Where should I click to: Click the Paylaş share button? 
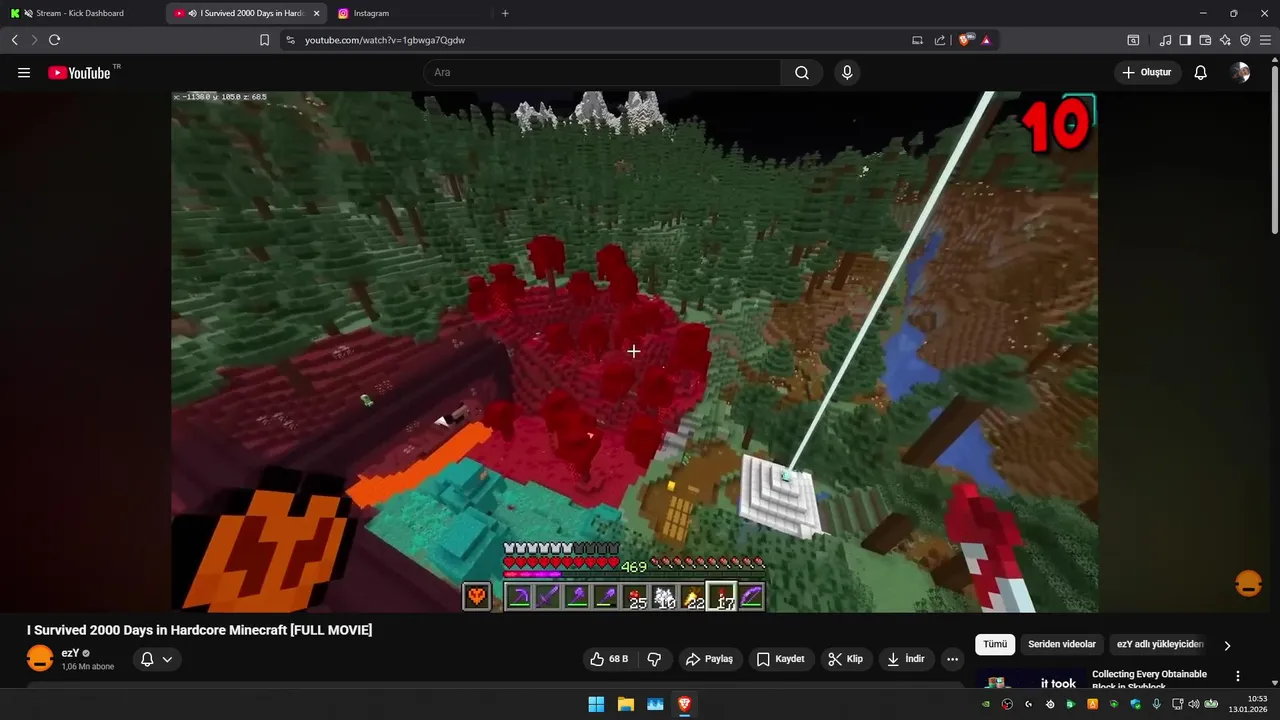click(709, 659)
